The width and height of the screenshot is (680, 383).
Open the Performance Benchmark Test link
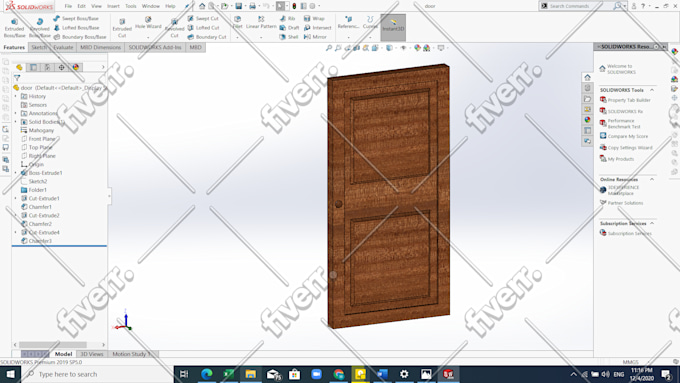coord(620,124)
